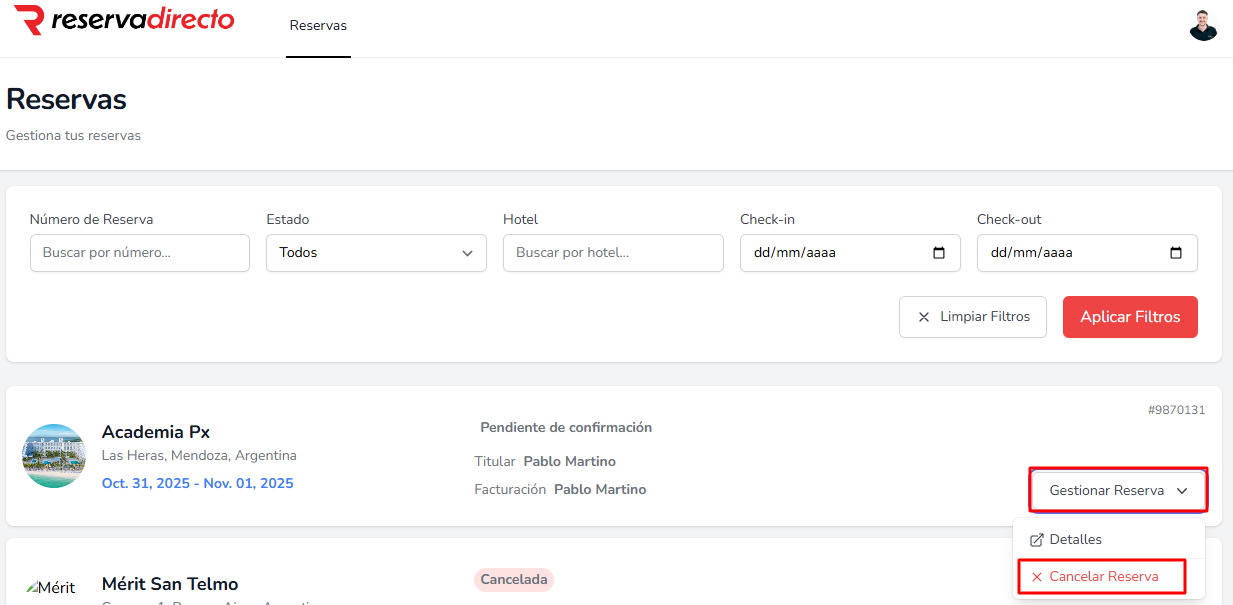This screenshot has height=605, width=1233.
Task: Click the Detalles external-link icon
Action: click(1037, 540)
